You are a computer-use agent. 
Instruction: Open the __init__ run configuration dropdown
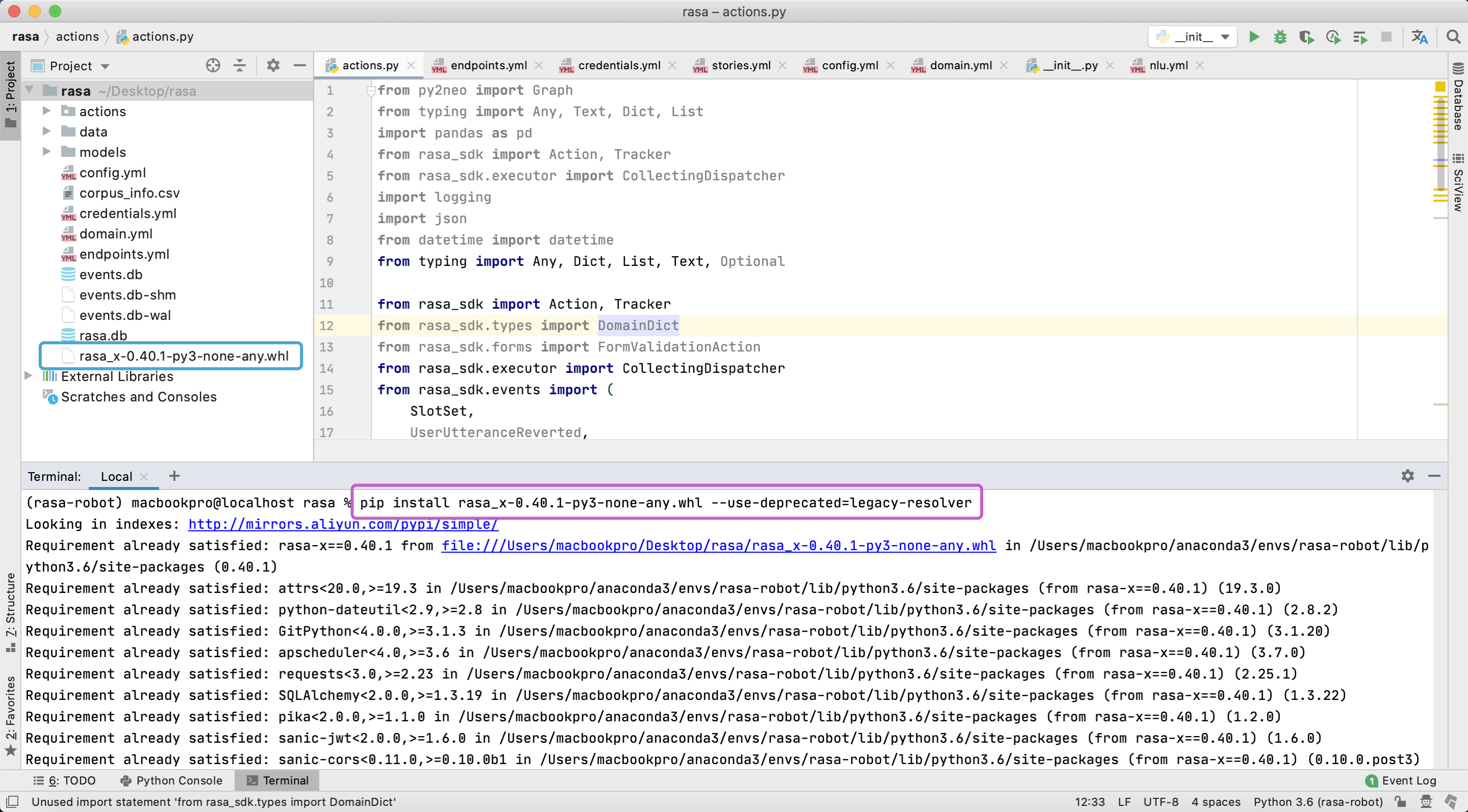click(1192, 37)
